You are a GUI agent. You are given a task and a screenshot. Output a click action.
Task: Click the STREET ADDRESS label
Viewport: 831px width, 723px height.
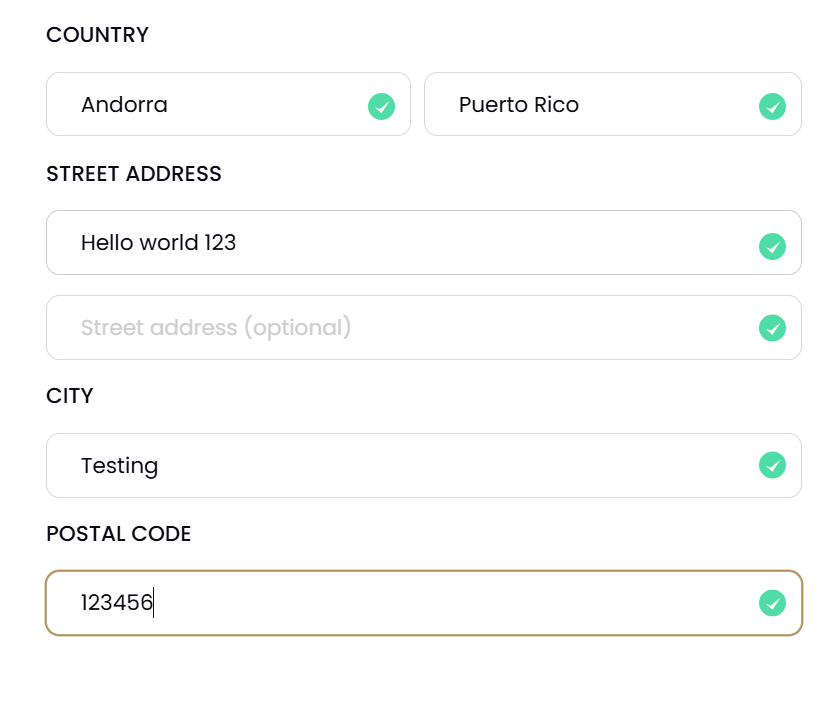pos(134,174)
